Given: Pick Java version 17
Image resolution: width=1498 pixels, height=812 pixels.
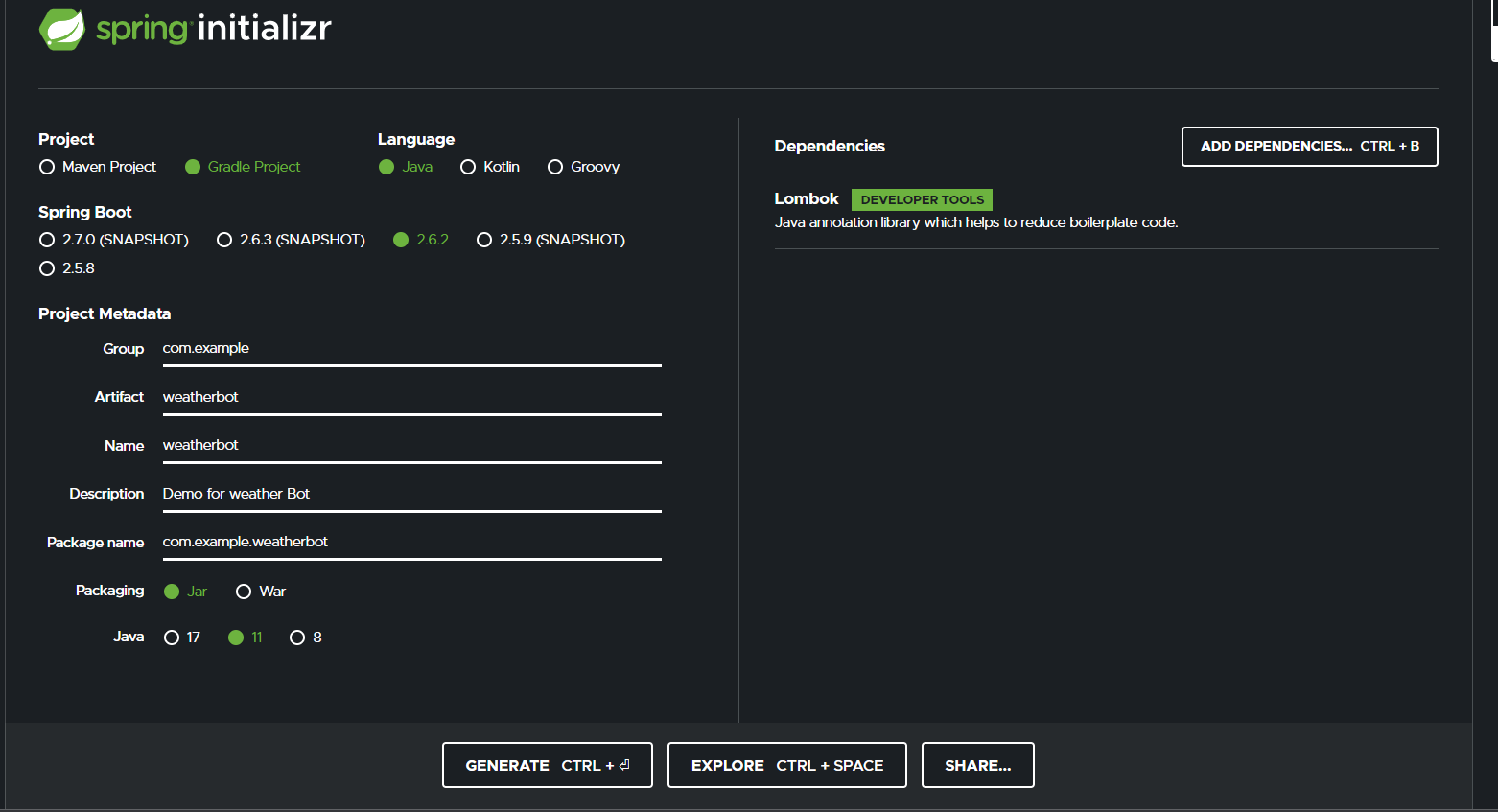Looking at the screenshot, I should [x=182, y=638].
